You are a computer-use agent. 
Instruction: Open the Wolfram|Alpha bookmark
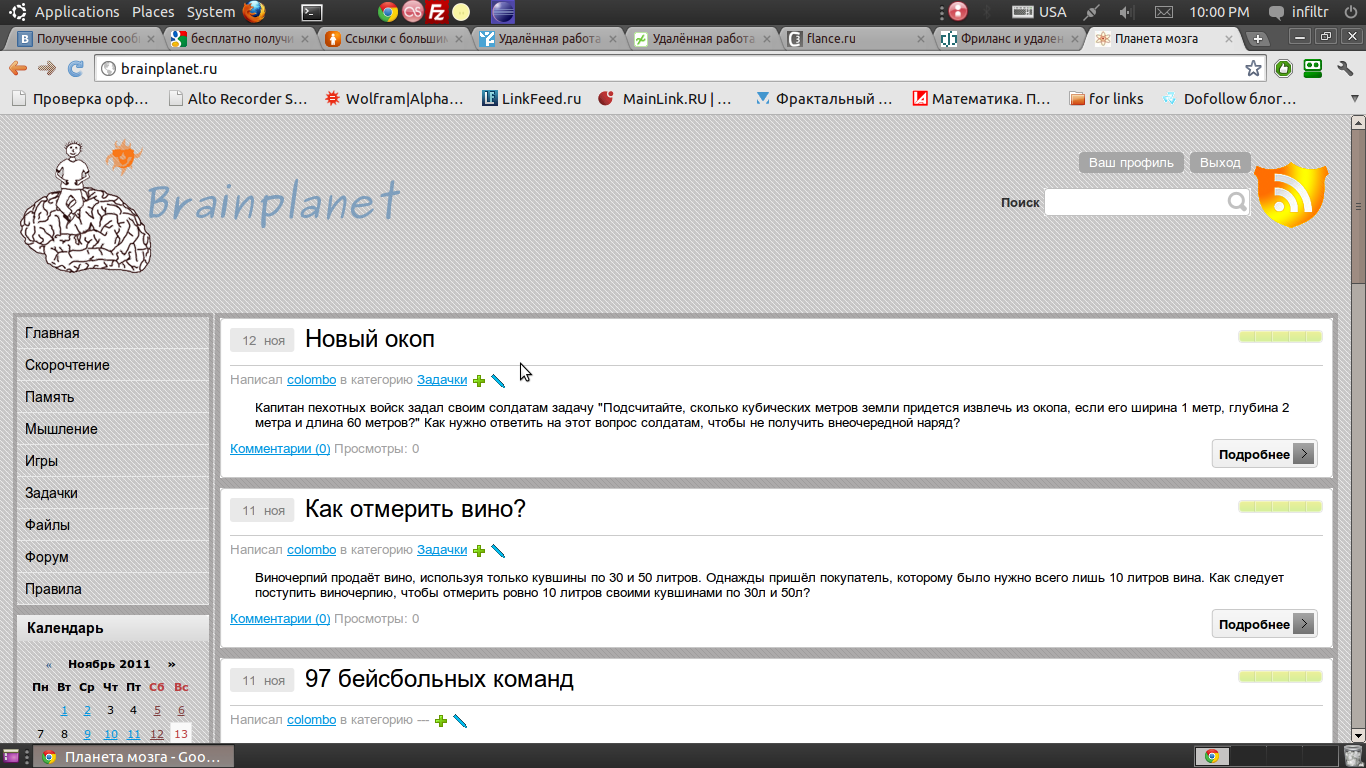pyautogui.click(x=394, y=99)
